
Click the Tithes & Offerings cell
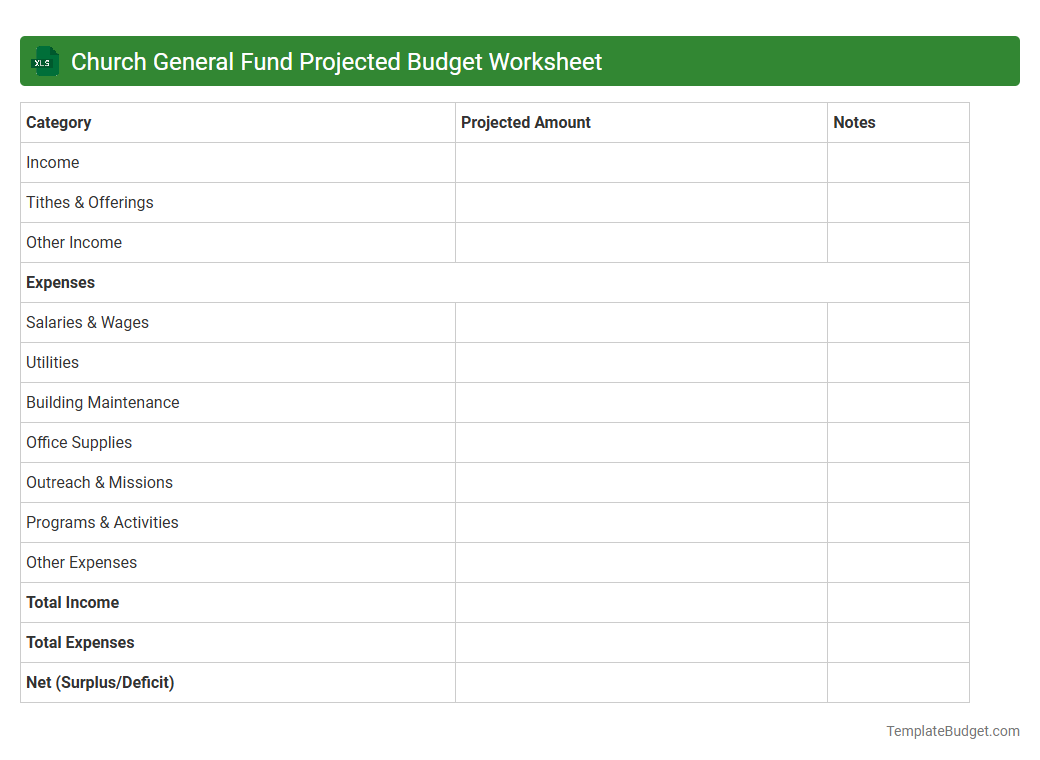click(89, 202)
